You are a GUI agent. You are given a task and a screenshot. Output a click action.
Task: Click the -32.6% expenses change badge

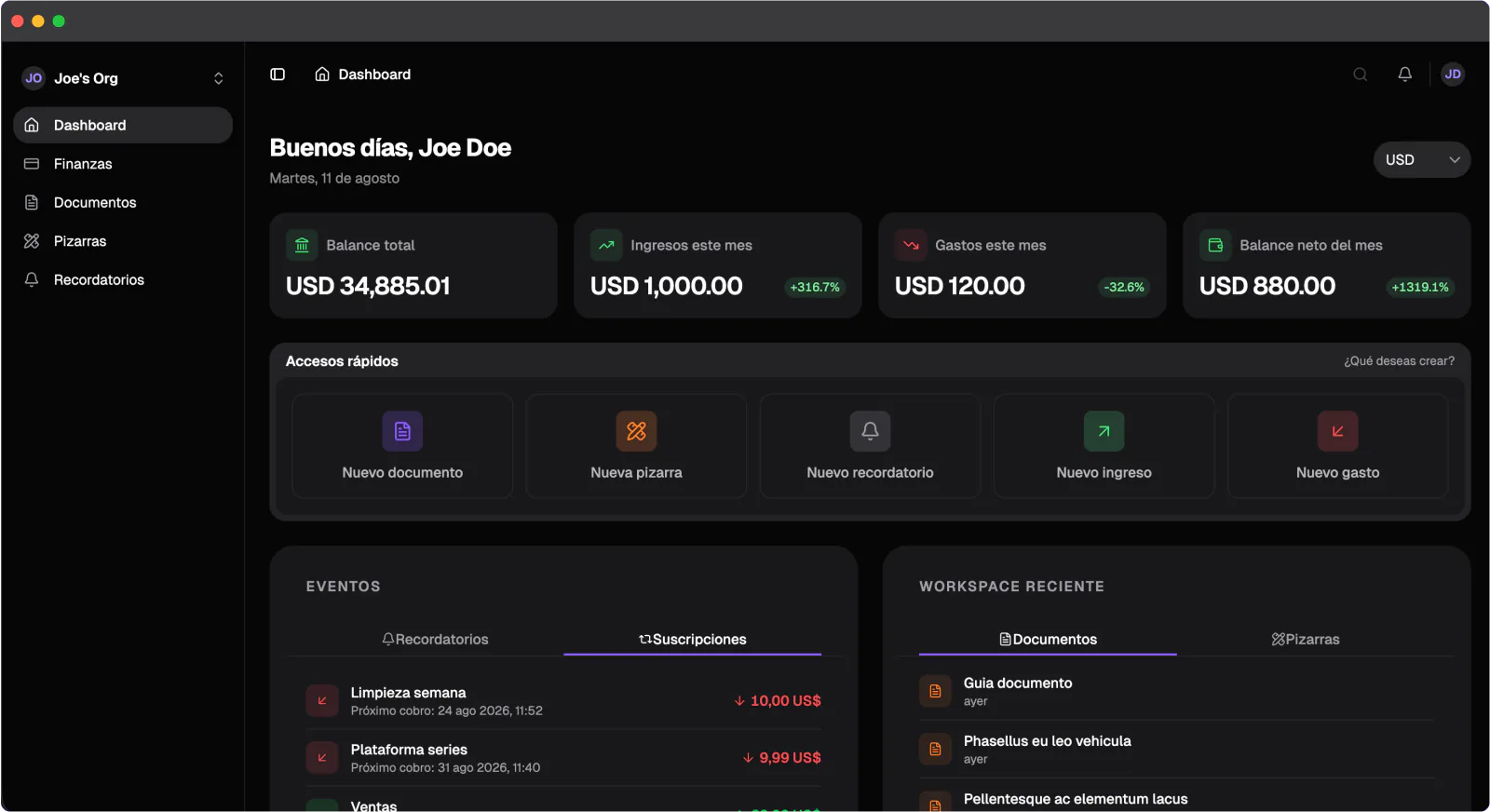[1124, 287]
